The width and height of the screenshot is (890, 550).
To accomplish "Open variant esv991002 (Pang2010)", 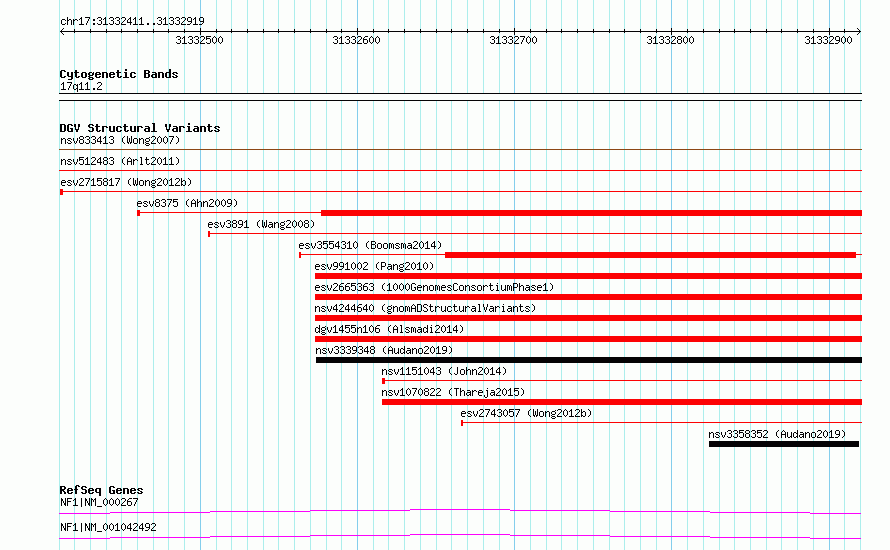I will 374,266.
